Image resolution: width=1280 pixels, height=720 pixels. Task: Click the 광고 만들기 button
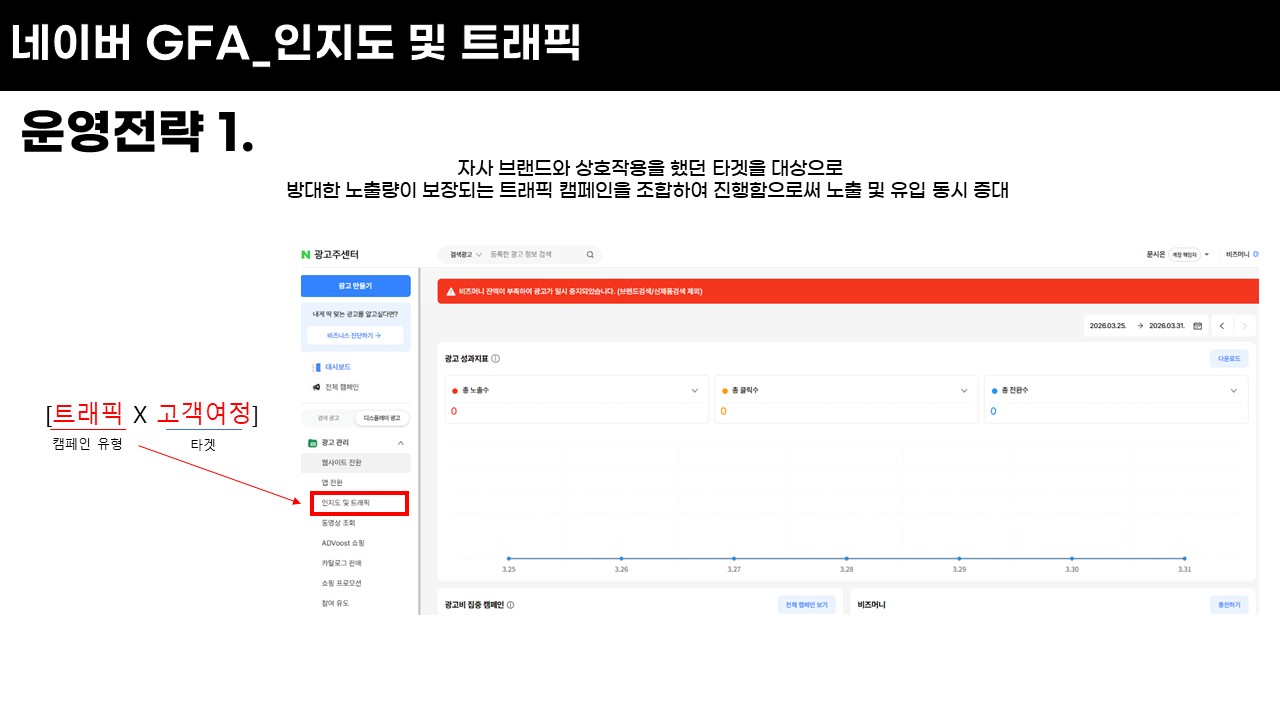(x=355, y=286)
